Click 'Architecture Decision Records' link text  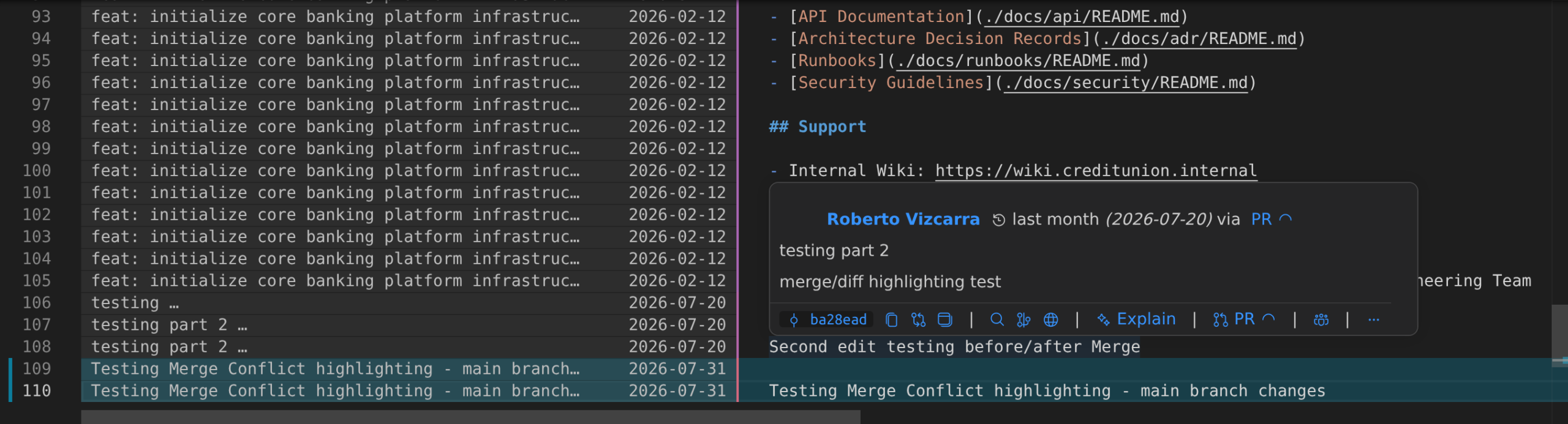(940, 39)
